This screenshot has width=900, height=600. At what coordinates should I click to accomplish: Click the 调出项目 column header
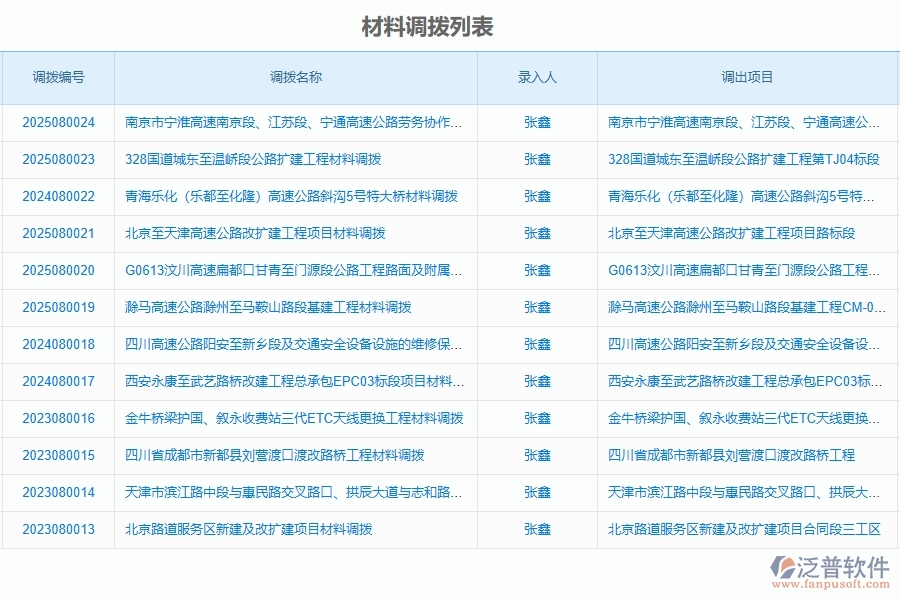[746, 76]
